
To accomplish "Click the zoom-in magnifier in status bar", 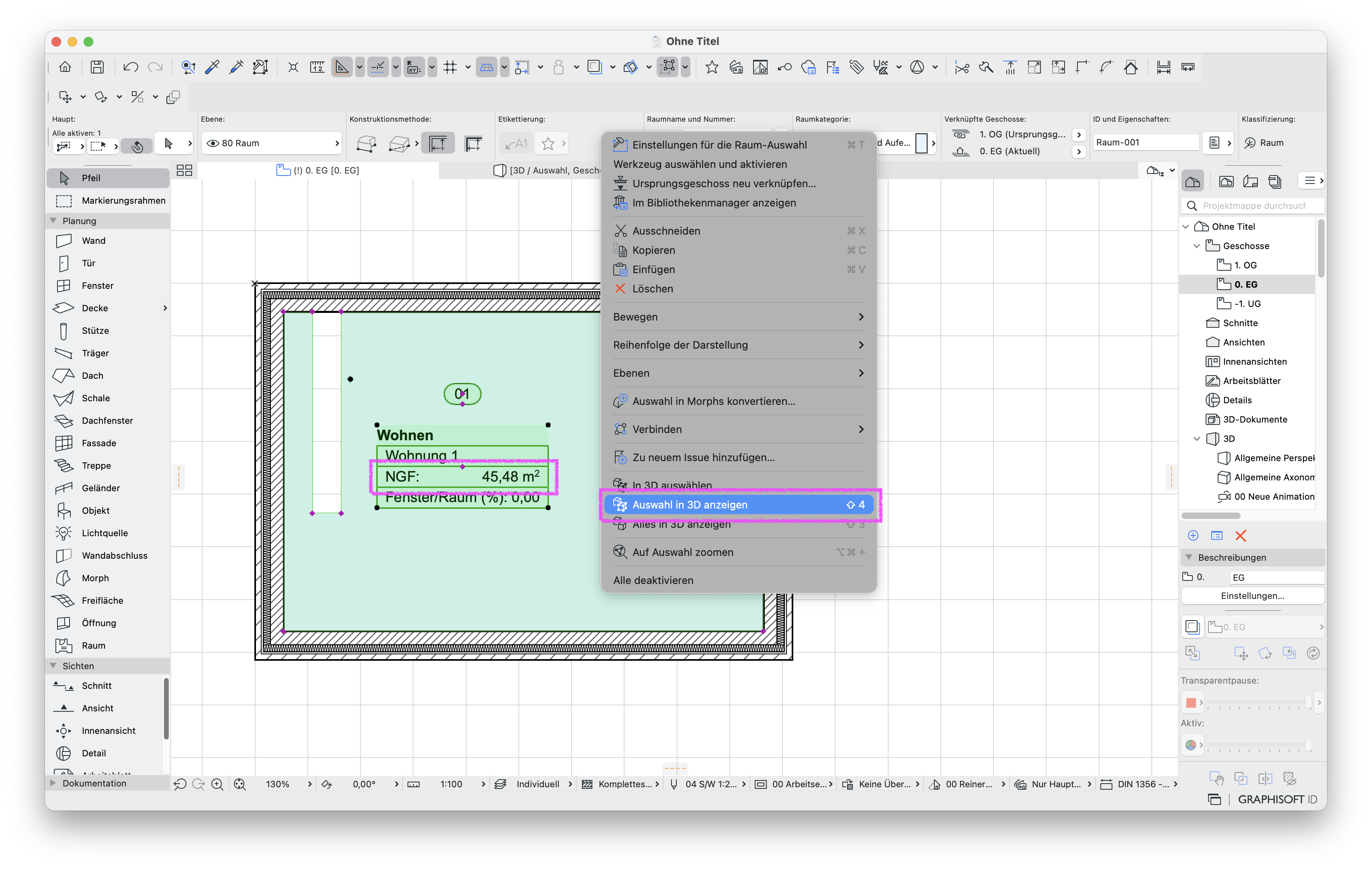I will click(217, 784).
